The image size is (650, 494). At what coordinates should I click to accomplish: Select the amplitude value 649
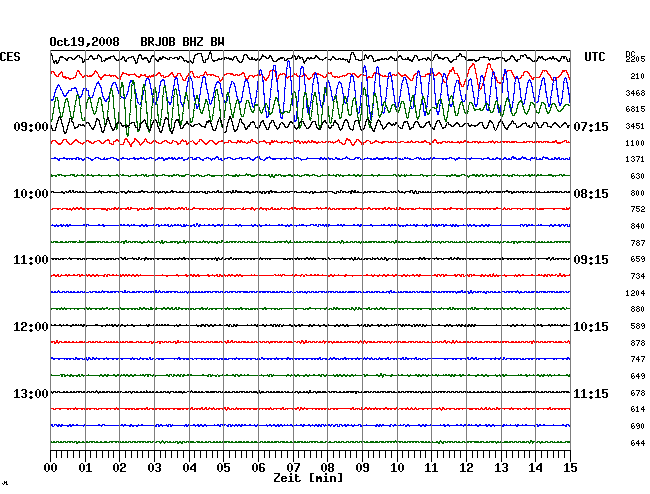(x=638, y=376)
